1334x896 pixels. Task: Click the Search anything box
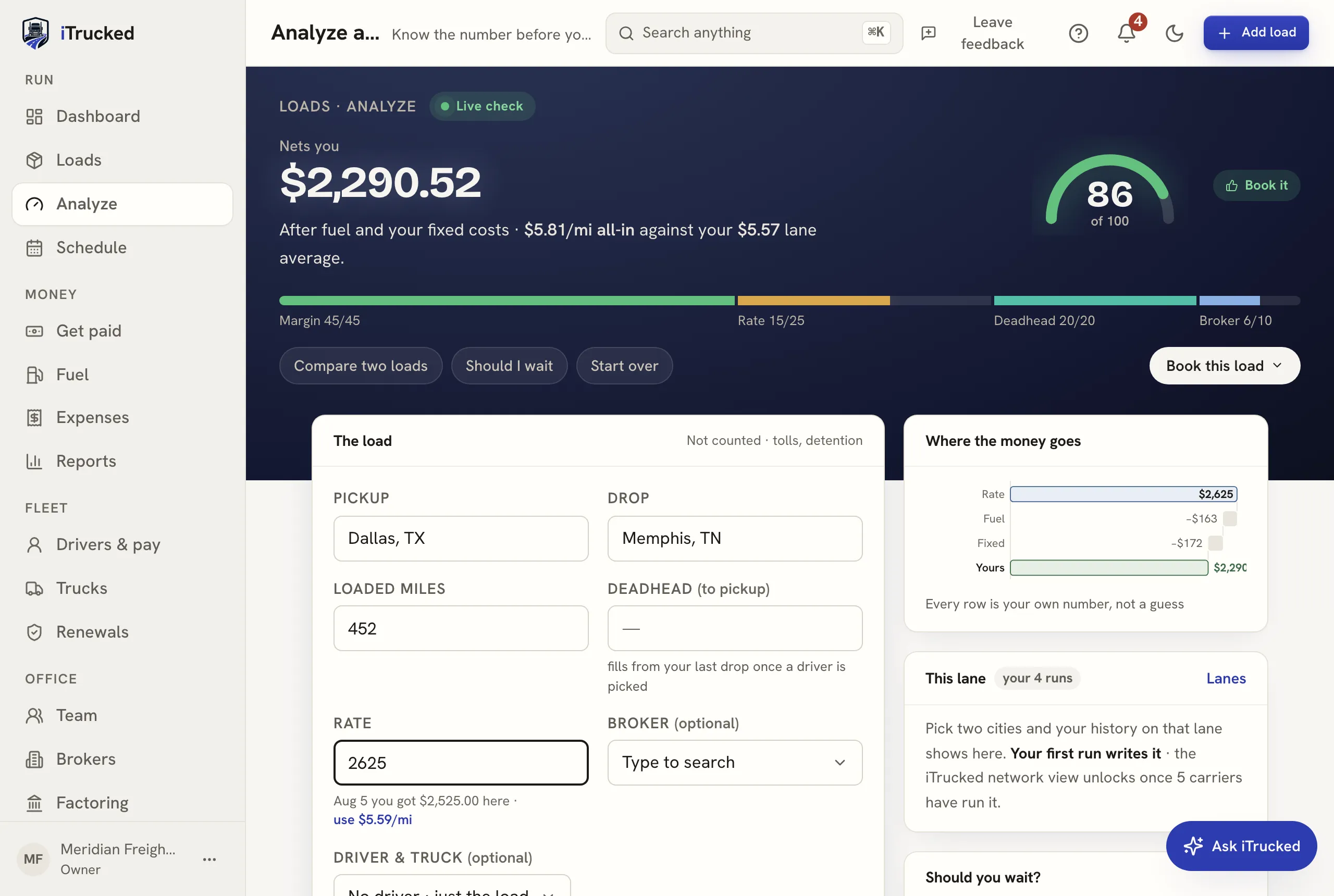[x=754, y=33]
